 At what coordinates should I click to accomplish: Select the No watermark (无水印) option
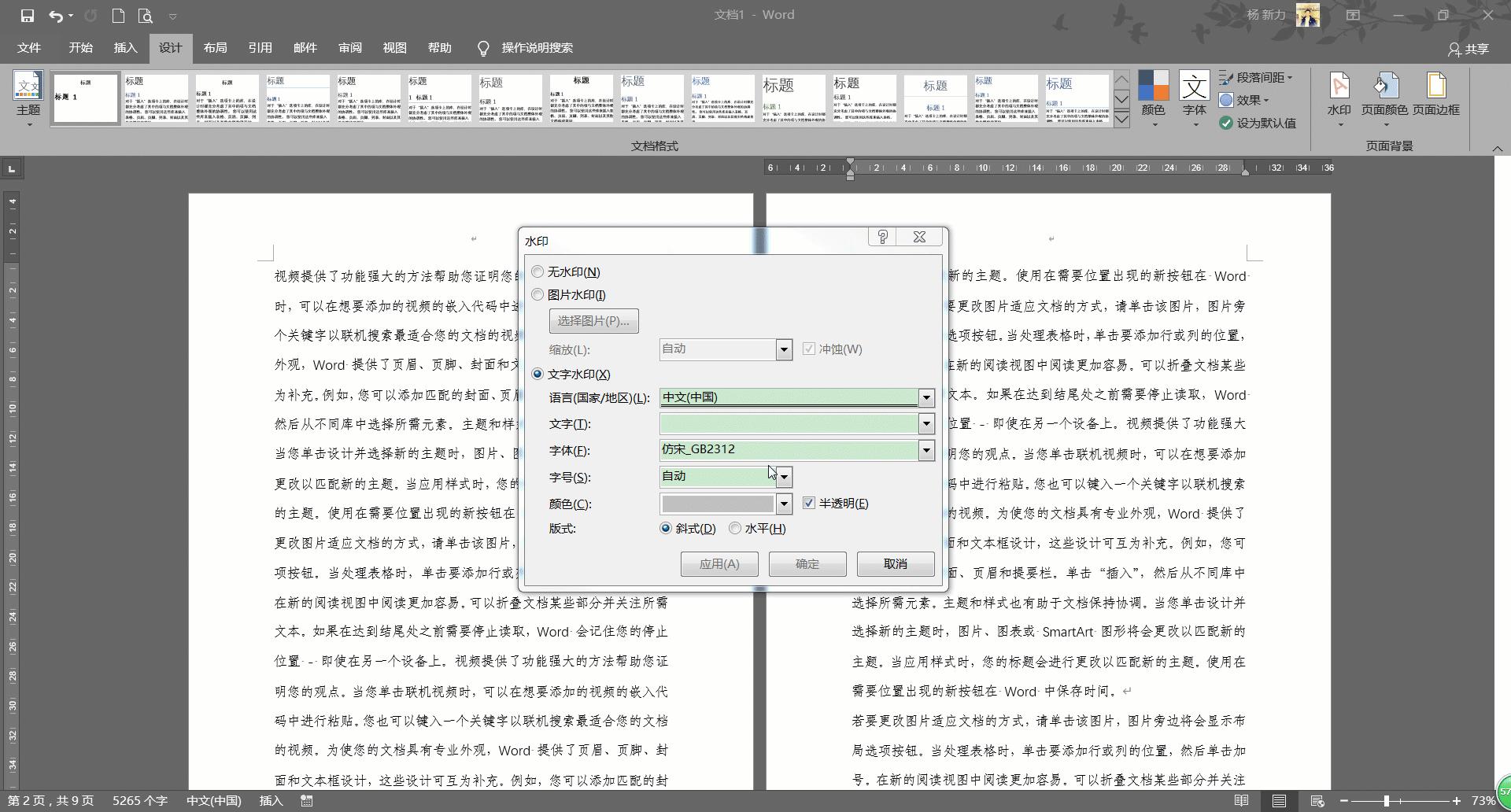click(538, 271)
